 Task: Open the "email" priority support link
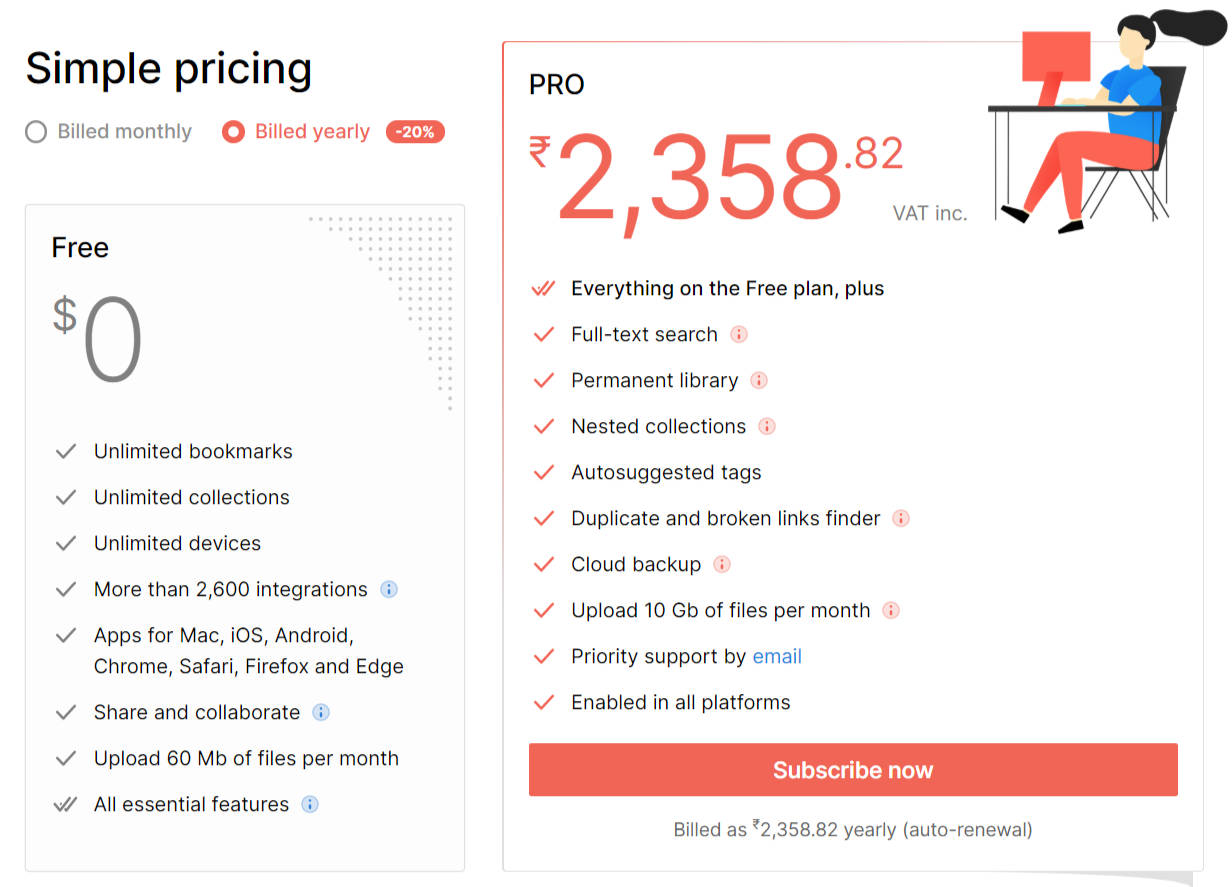777,656
